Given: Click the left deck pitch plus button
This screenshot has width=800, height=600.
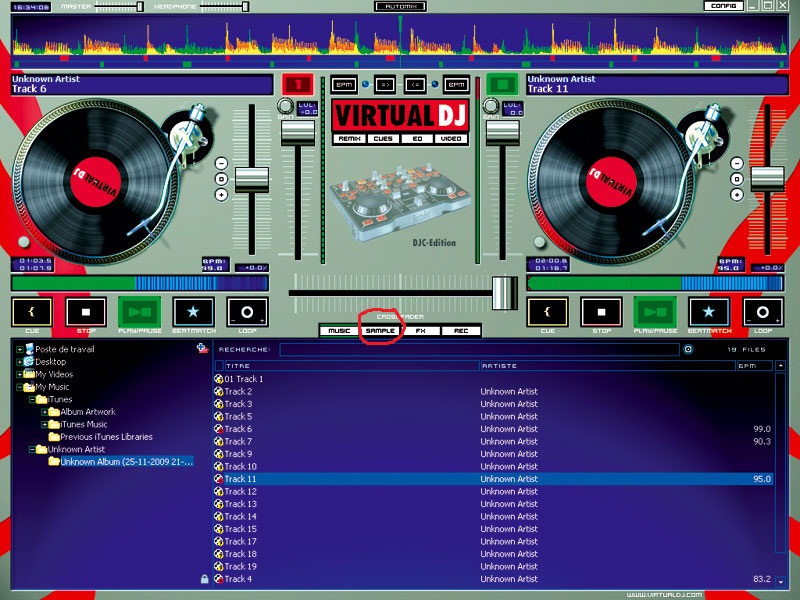Looking at the screenshot, I should [x=221, y=194].
